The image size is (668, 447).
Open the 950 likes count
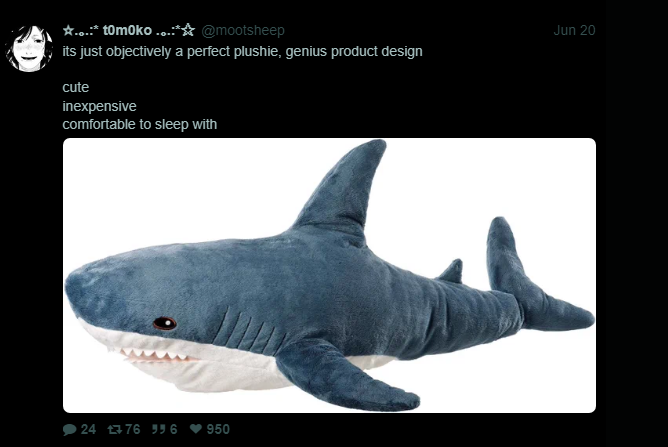(x=218, y=429)
